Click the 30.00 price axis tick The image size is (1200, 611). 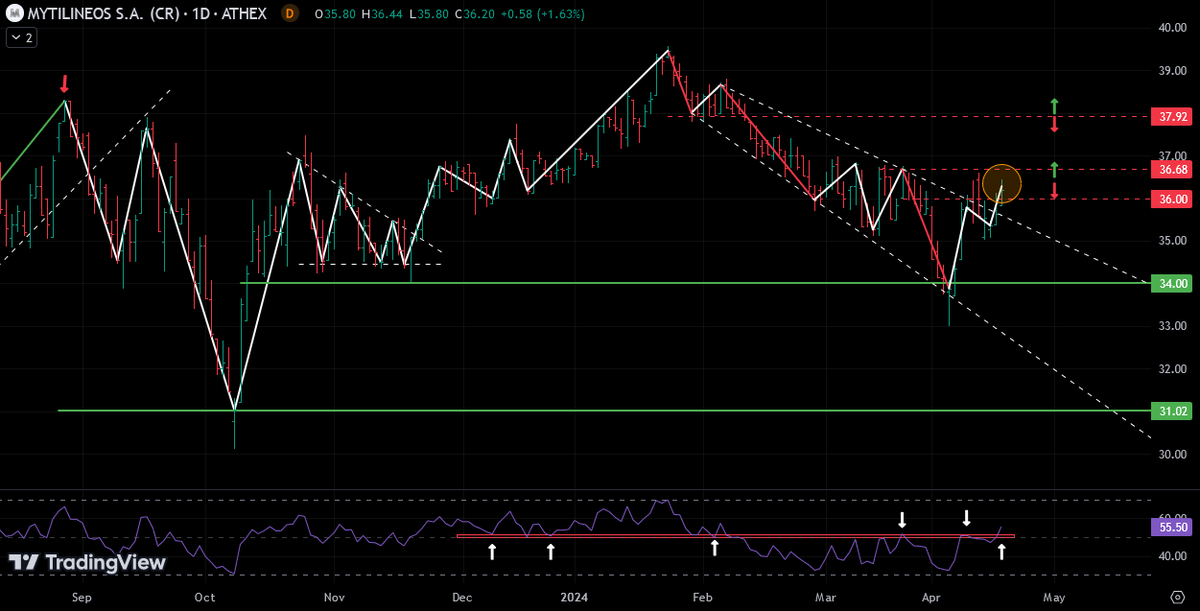point(1172,454)
